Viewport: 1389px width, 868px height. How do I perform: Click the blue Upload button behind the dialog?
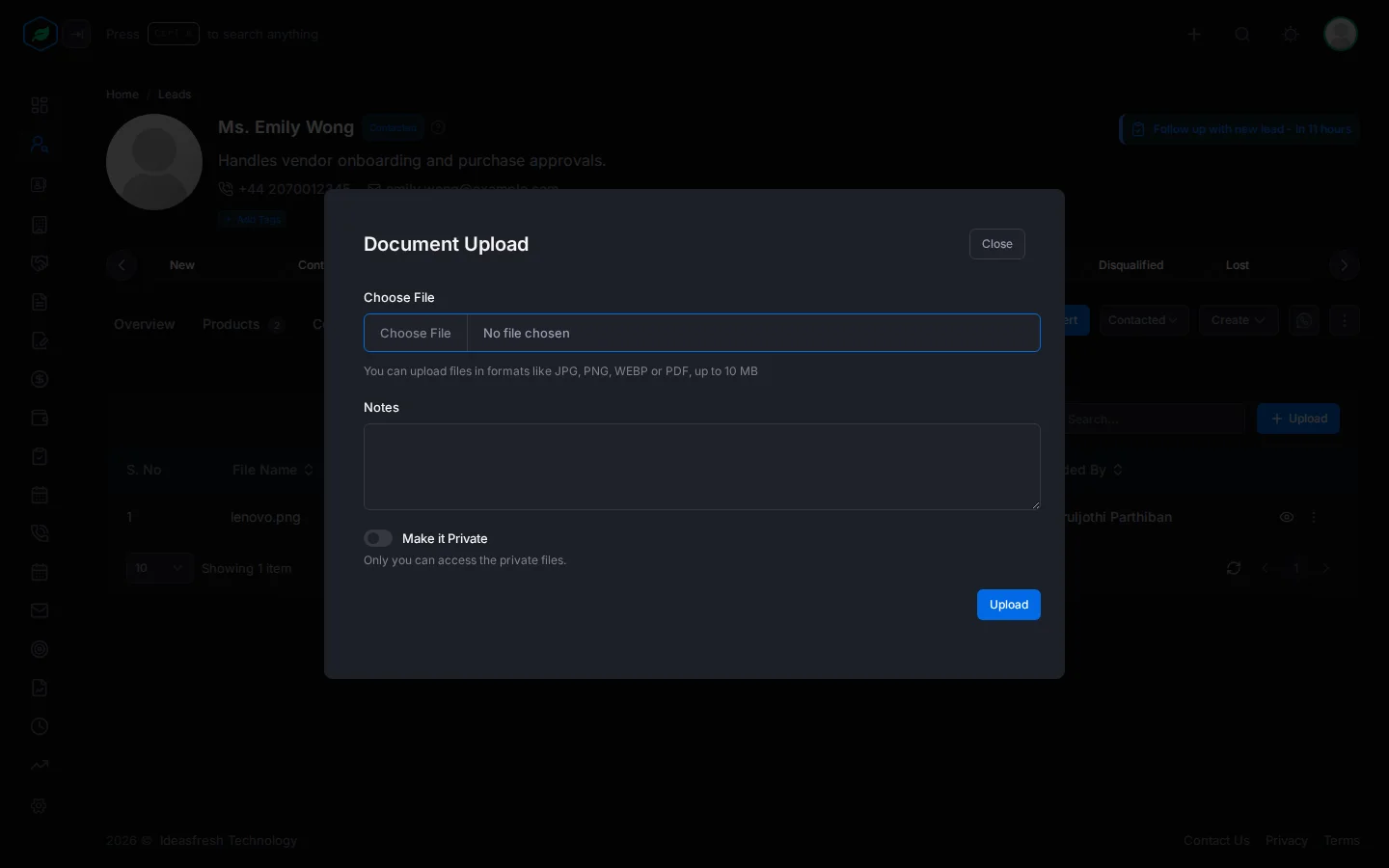1298,419
